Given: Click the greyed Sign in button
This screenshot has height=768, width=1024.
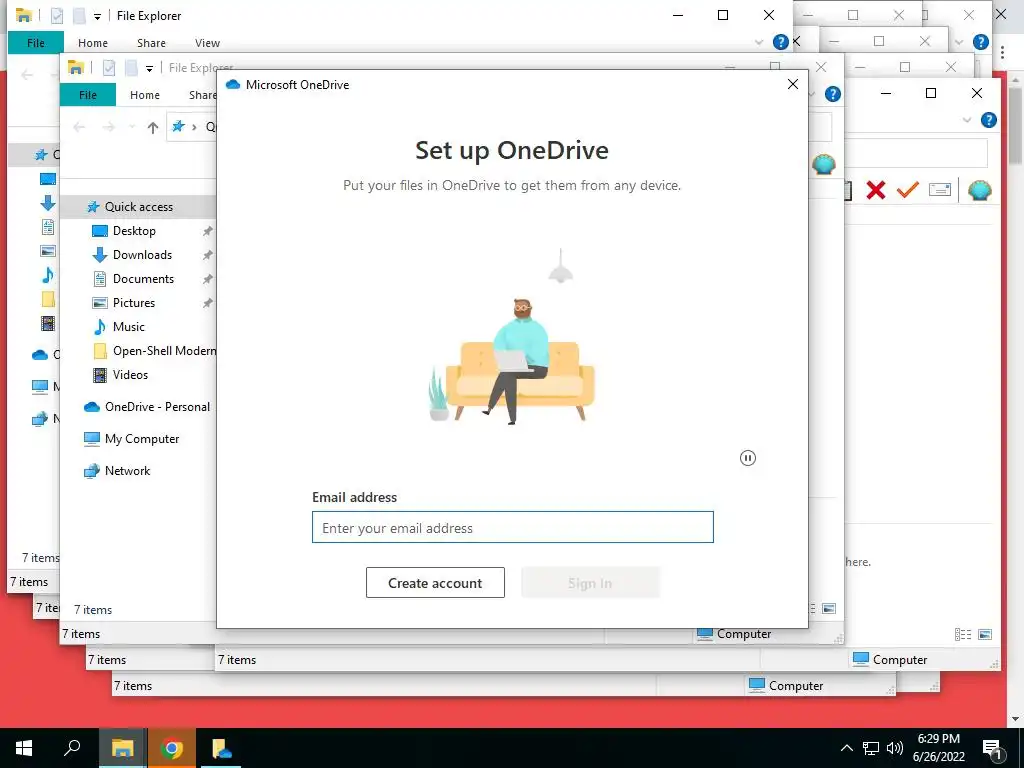Looking at the screenshot, I should point(590,583).
